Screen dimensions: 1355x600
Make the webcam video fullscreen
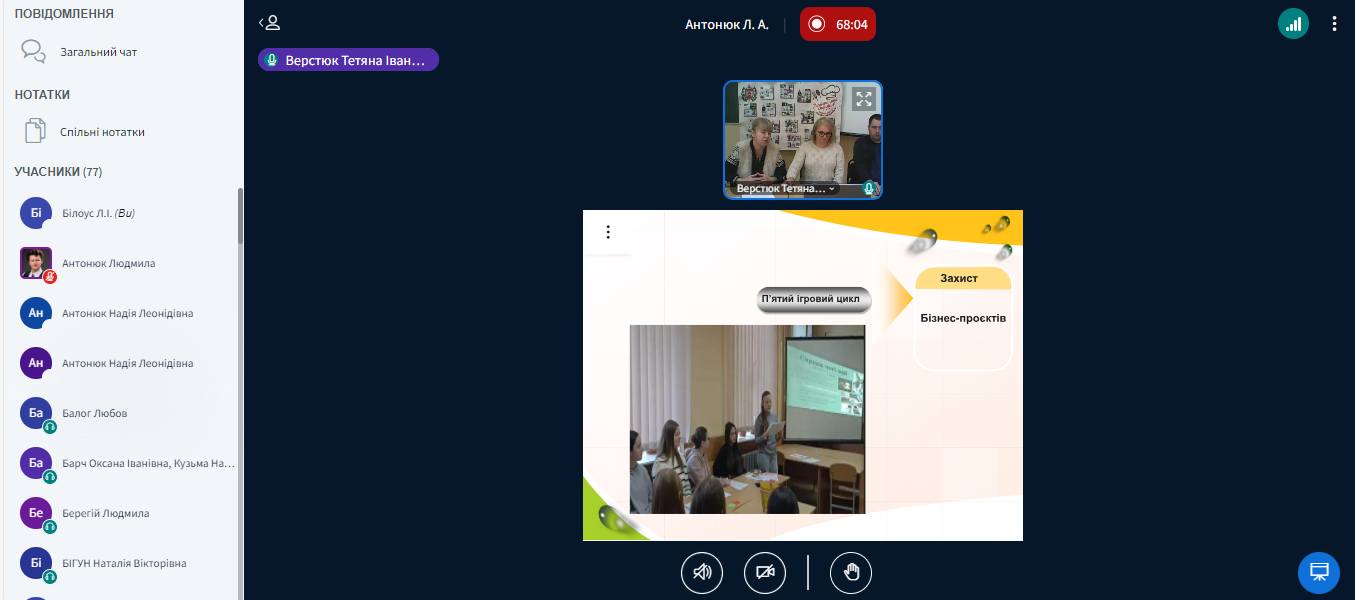click(x=863, y=99)
